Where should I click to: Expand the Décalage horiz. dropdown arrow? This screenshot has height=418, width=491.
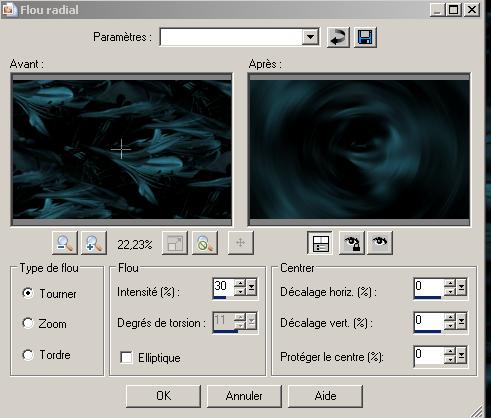point(461,287)
